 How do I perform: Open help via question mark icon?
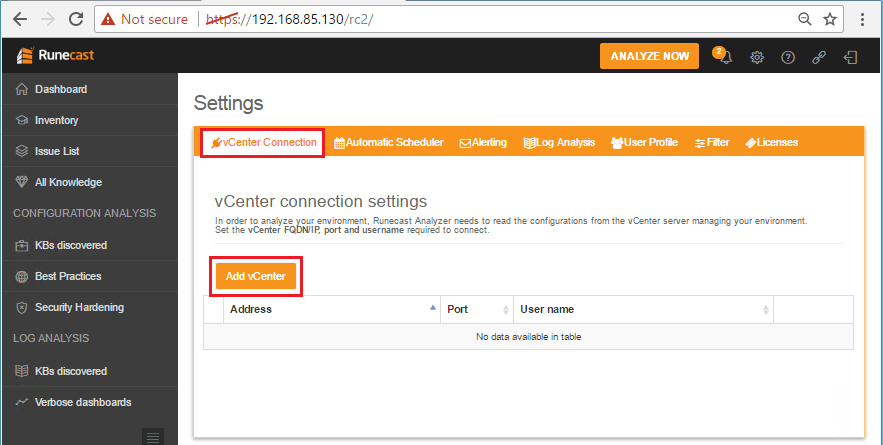(x=788, y=57)
